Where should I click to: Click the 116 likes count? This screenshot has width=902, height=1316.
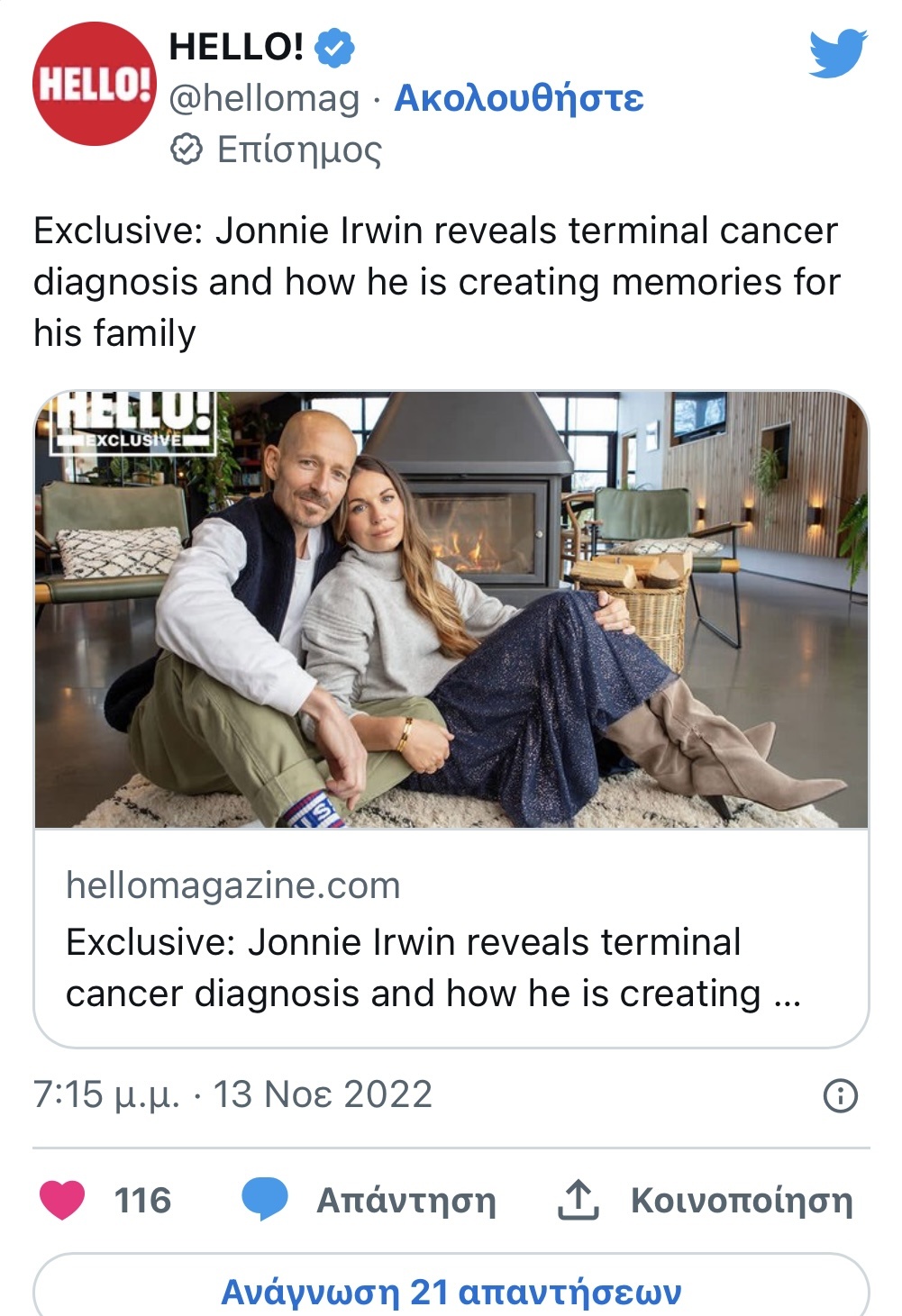(x=142, y=1201)
